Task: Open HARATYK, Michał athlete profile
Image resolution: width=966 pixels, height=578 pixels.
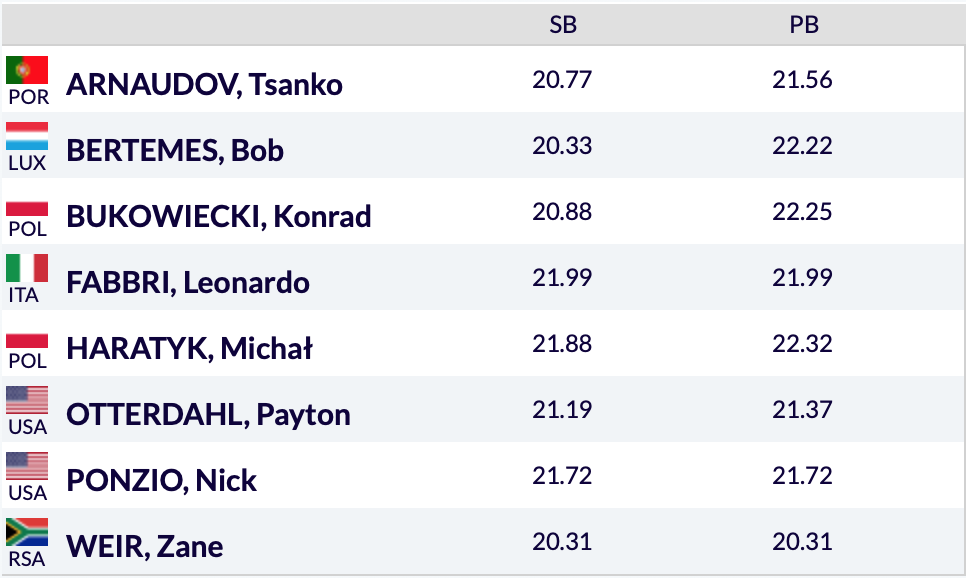Action: [189, 348]
